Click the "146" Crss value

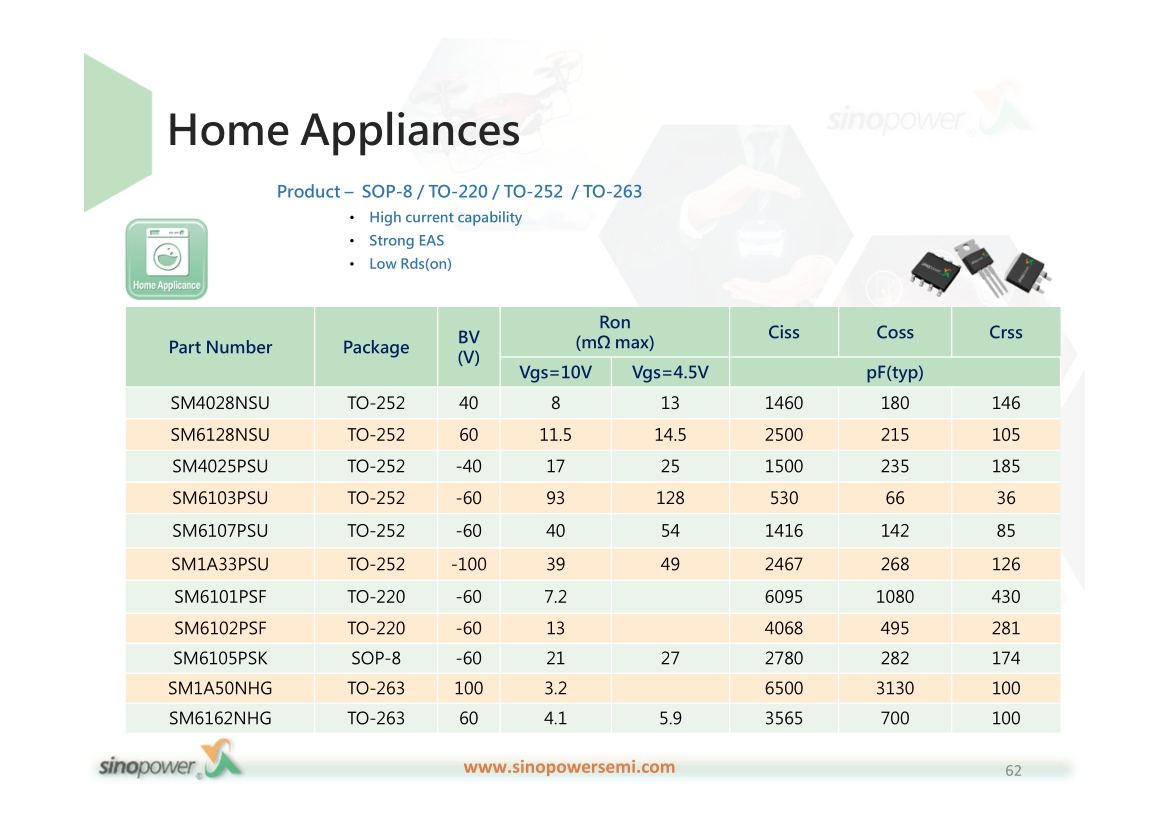click(1006, 403)
